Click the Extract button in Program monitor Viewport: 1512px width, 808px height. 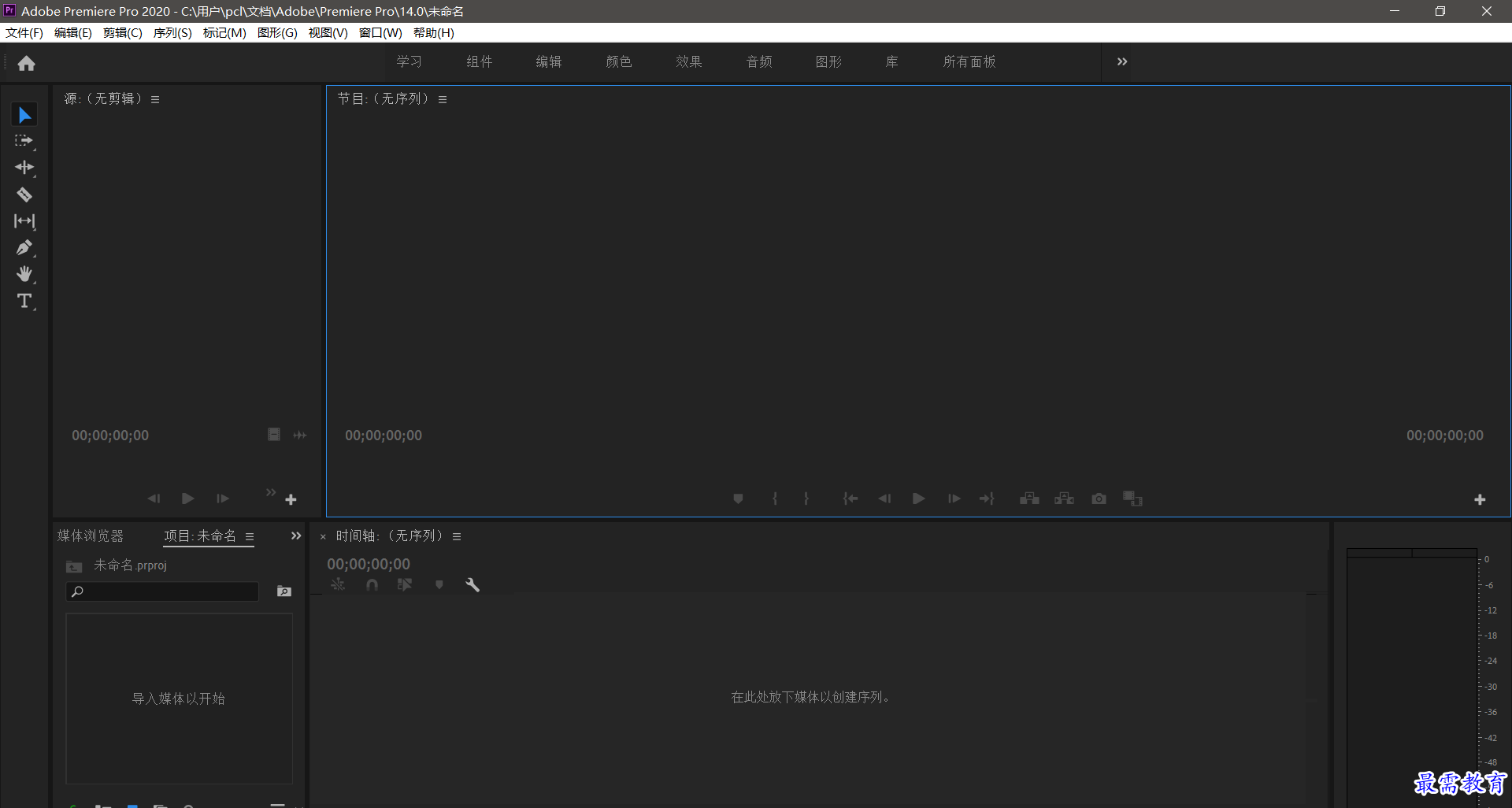tap(1064, 499)
